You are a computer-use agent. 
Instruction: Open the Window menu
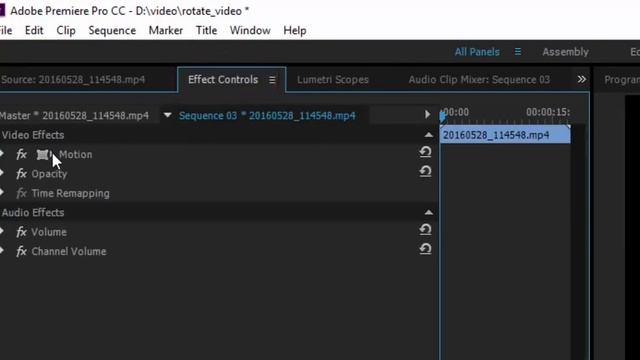(250, 31)
